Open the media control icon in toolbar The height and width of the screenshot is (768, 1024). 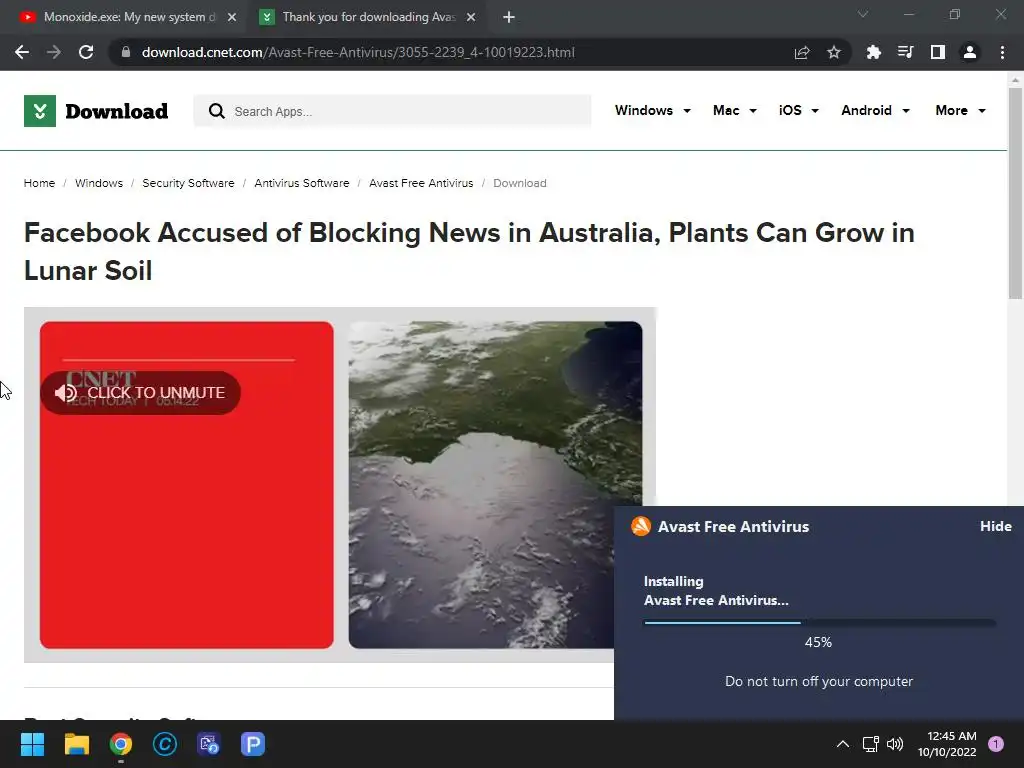(906, 52)
